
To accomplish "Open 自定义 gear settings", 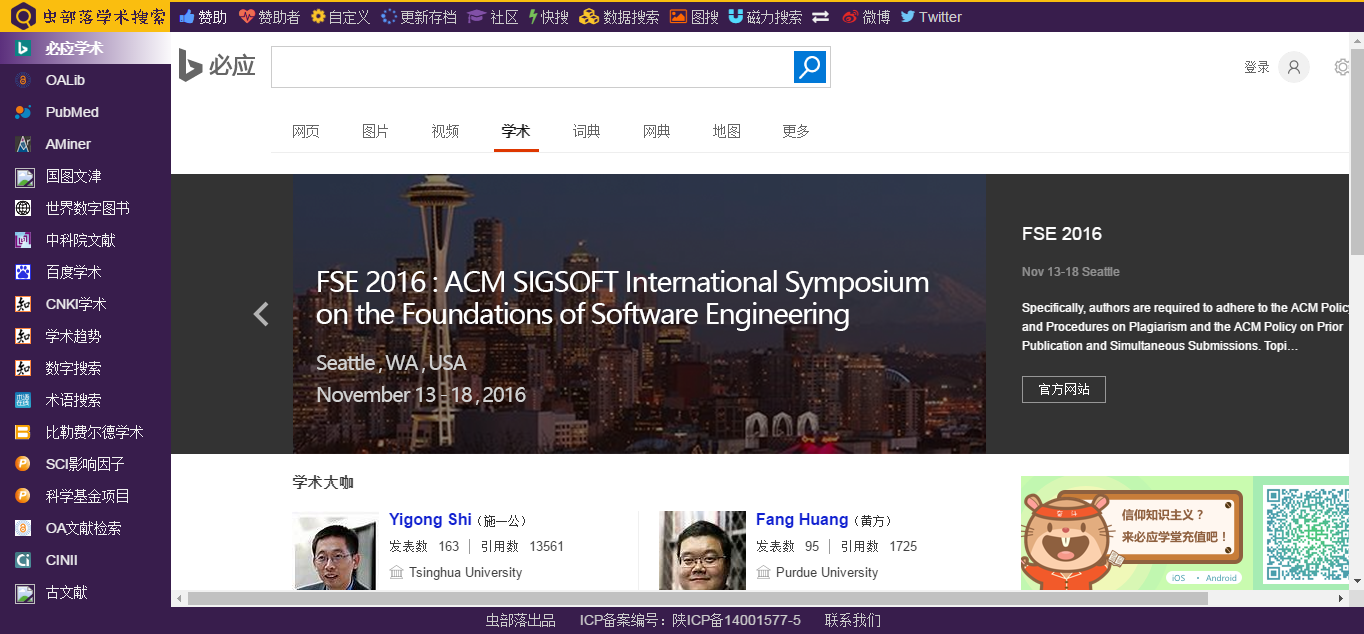I will tap(340, 17).
